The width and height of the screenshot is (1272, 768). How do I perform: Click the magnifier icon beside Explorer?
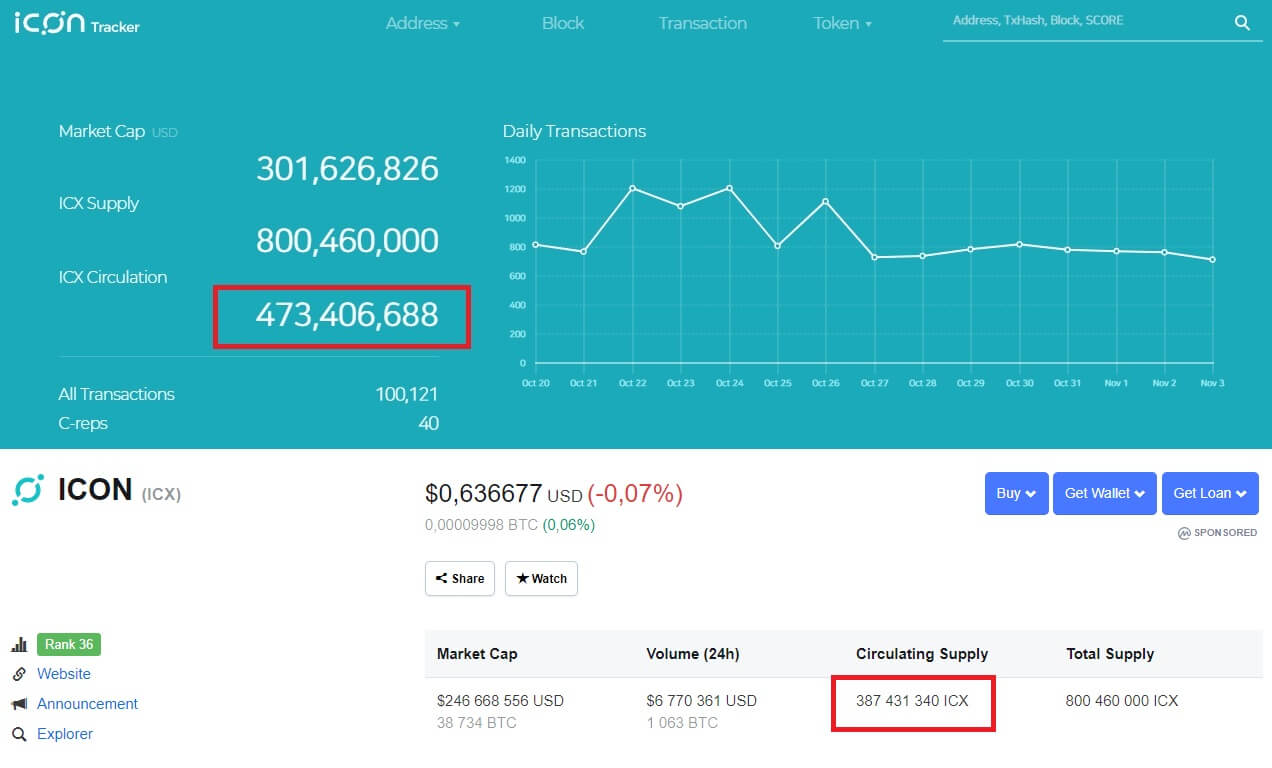pos(19,734)
